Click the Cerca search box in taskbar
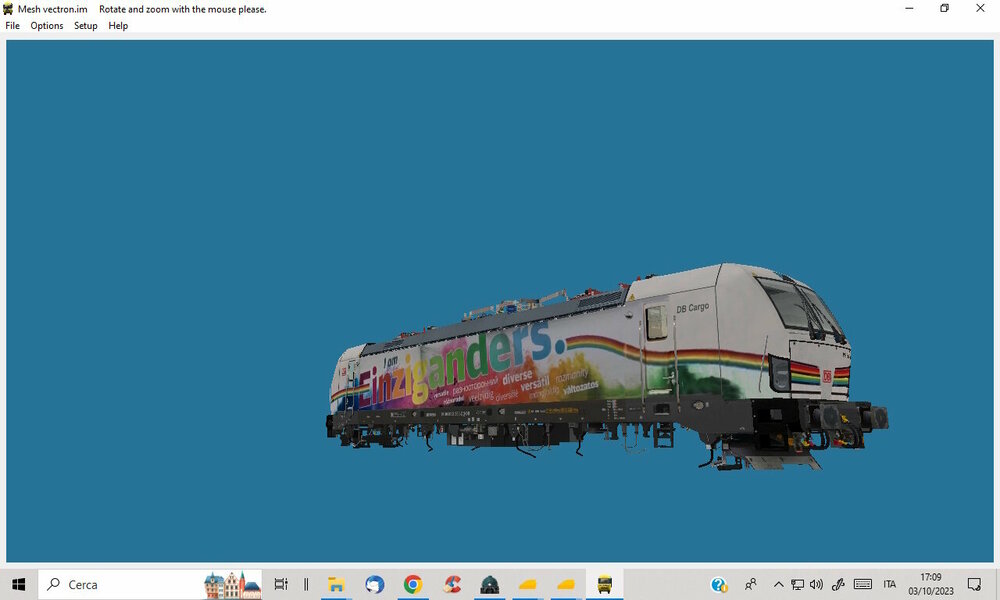 (x=150, y=584)
